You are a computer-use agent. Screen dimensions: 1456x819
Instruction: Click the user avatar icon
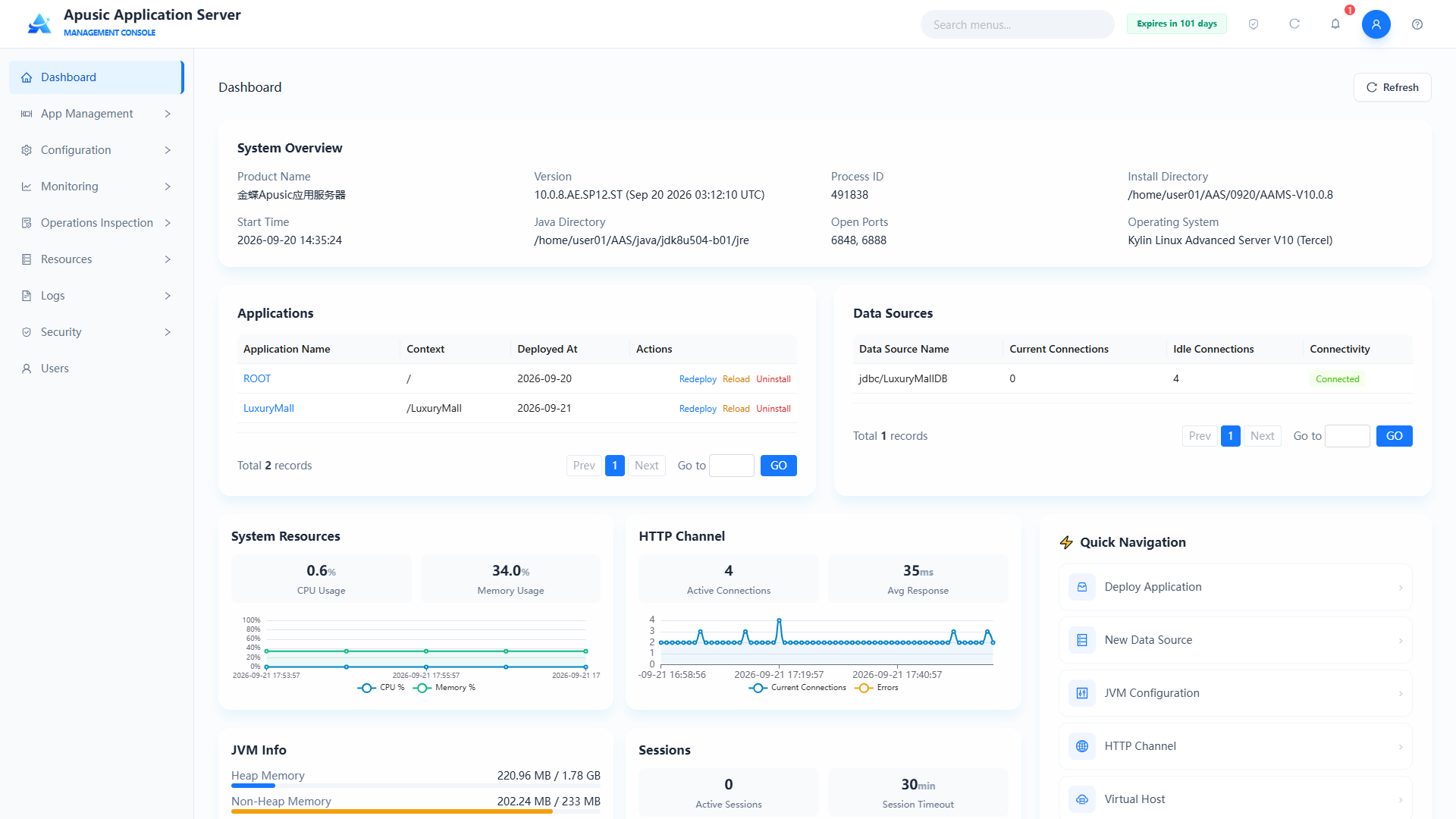coord(1376,24)
